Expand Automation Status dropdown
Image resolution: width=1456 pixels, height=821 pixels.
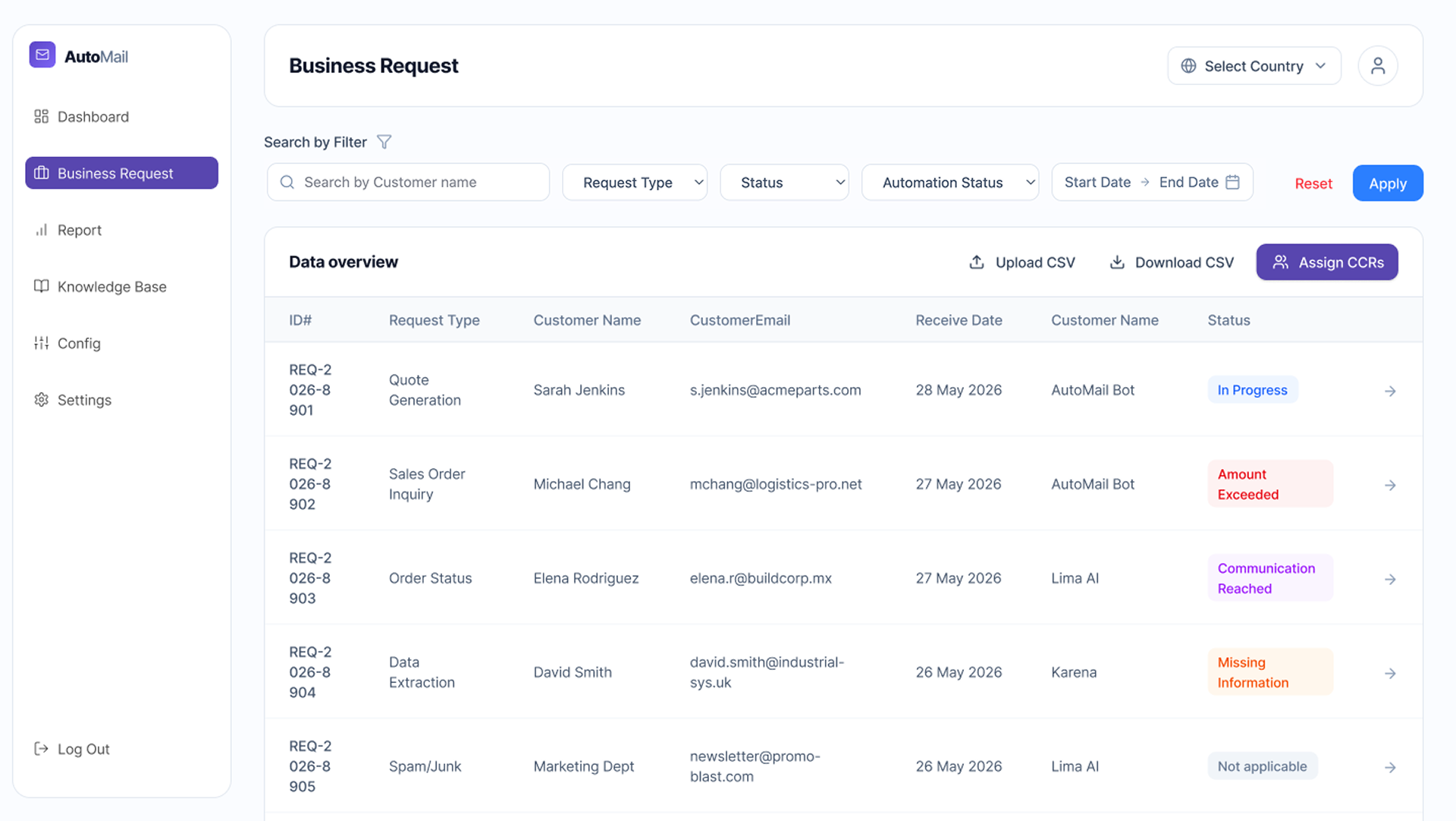[950, 182]
